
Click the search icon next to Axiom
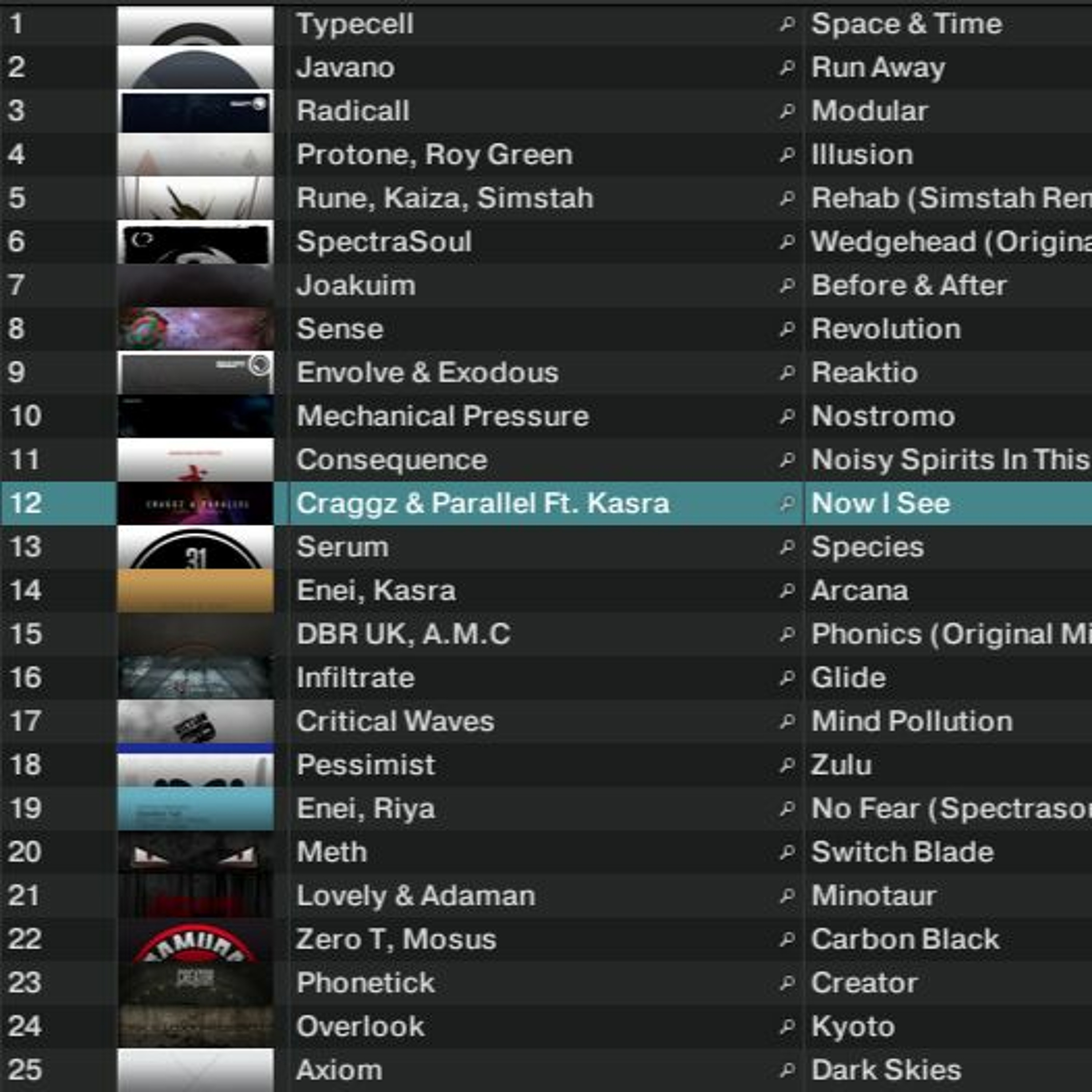[x=787, y=1069]
